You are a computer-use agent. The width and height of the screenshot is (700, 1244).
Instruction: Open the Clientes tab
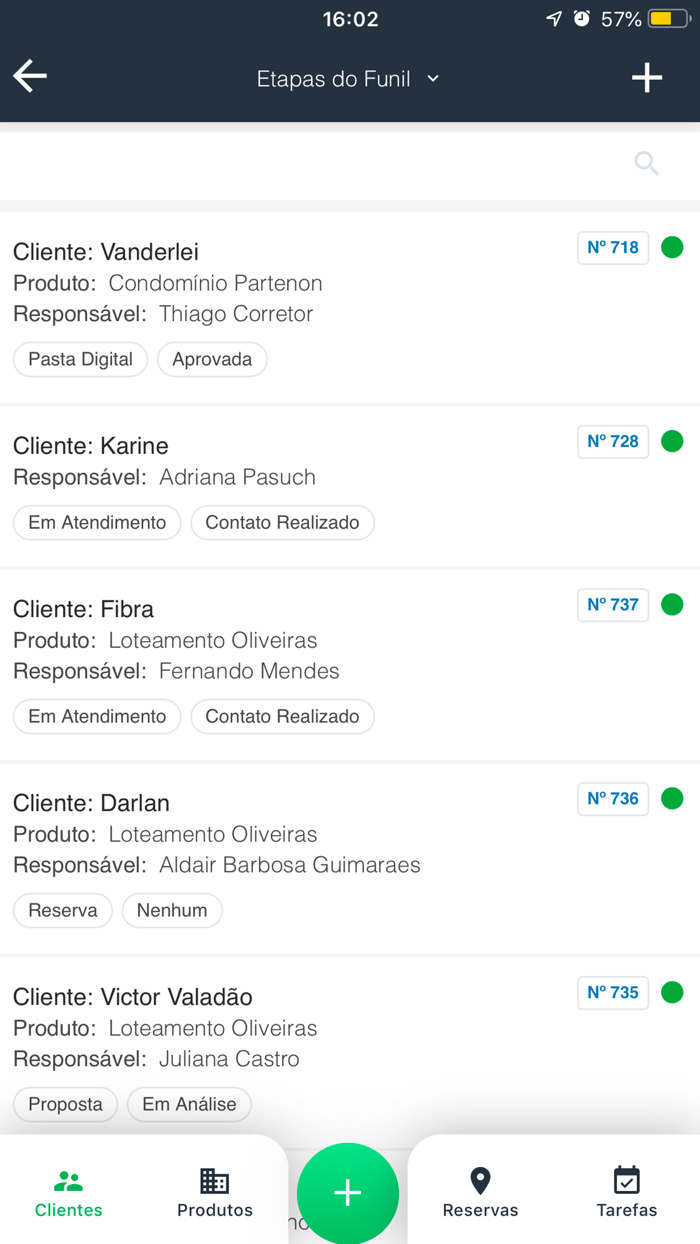click(68, 1193)
